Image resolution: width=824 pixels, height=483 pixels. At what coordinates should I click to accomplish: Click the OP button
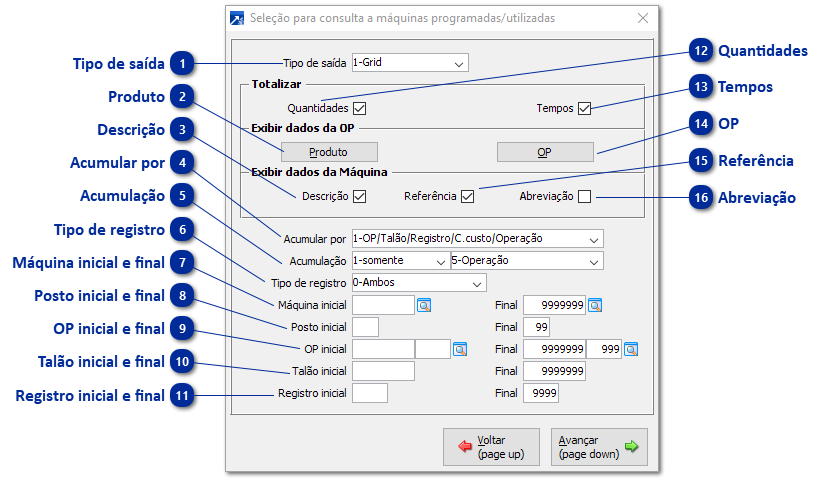point(545,152)
